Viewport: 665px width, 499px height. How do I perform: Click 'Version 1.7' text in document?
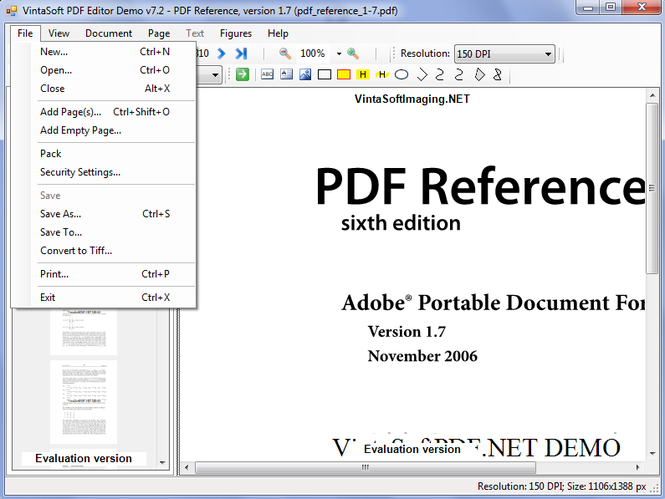pyautogui.click(x=407, y=332)
